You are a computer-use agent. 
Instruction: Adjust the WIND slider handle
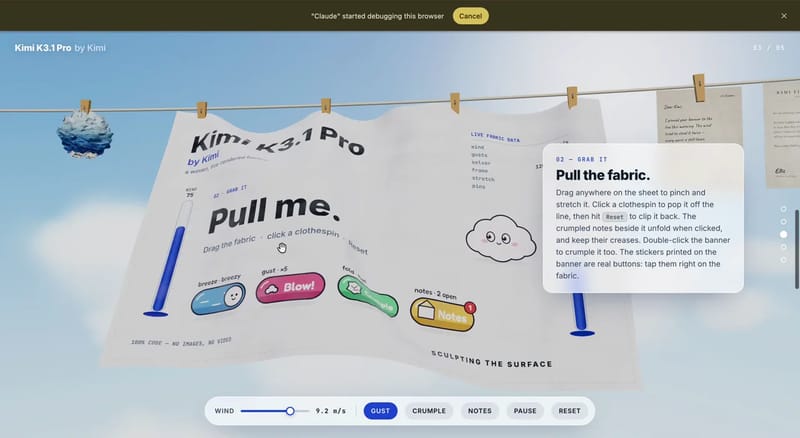coord(290,411)
